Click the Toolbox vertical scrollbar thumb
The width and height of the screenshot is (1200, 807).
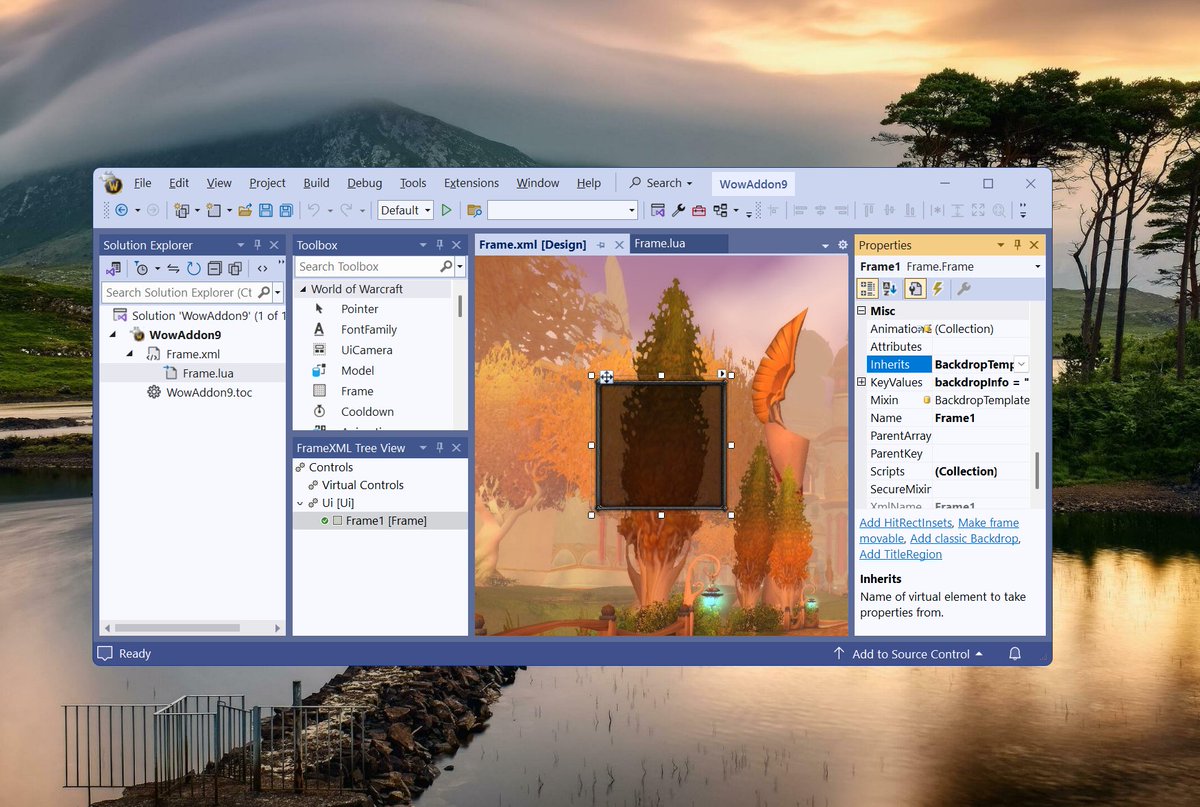[x=460, y=306]
